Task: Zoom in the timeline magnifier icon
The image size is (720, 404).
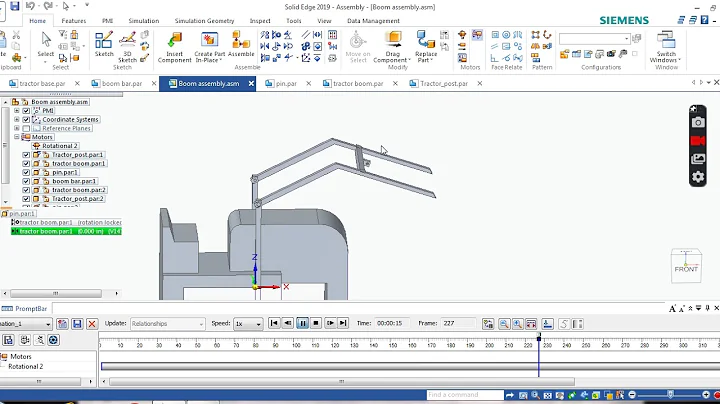Action: coord(518,324)
